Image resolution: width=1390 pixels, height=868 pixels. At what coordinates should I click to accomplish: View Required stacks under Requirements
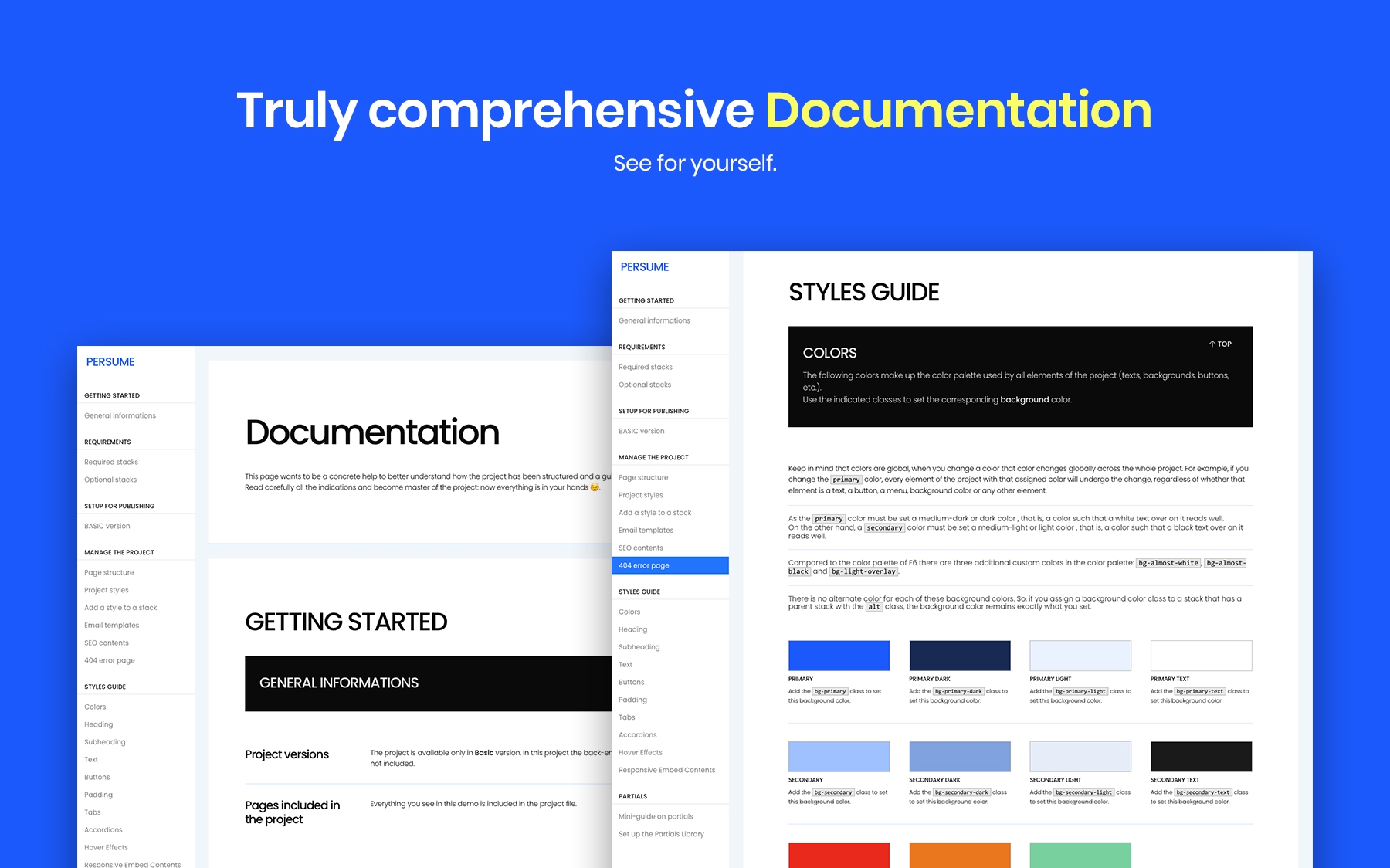(x=645, y=367)
